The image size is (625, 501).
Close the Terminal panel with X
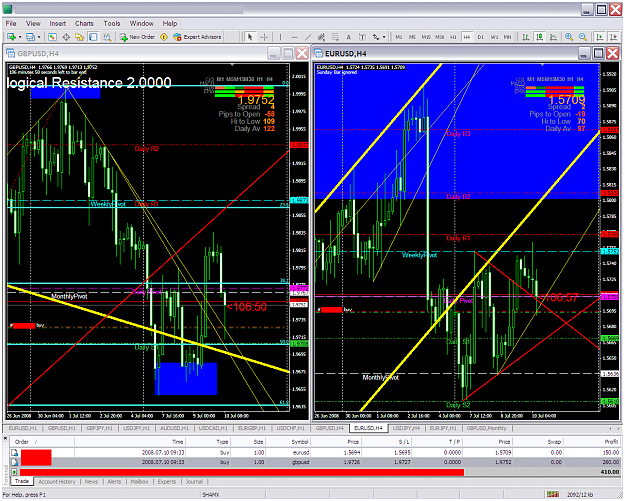6,439
